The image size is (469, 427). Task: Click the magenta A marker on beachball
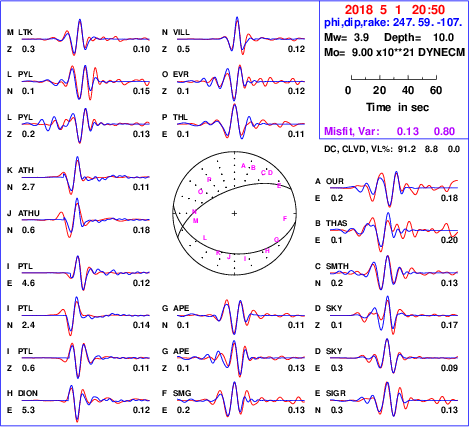tap(243, 166)
